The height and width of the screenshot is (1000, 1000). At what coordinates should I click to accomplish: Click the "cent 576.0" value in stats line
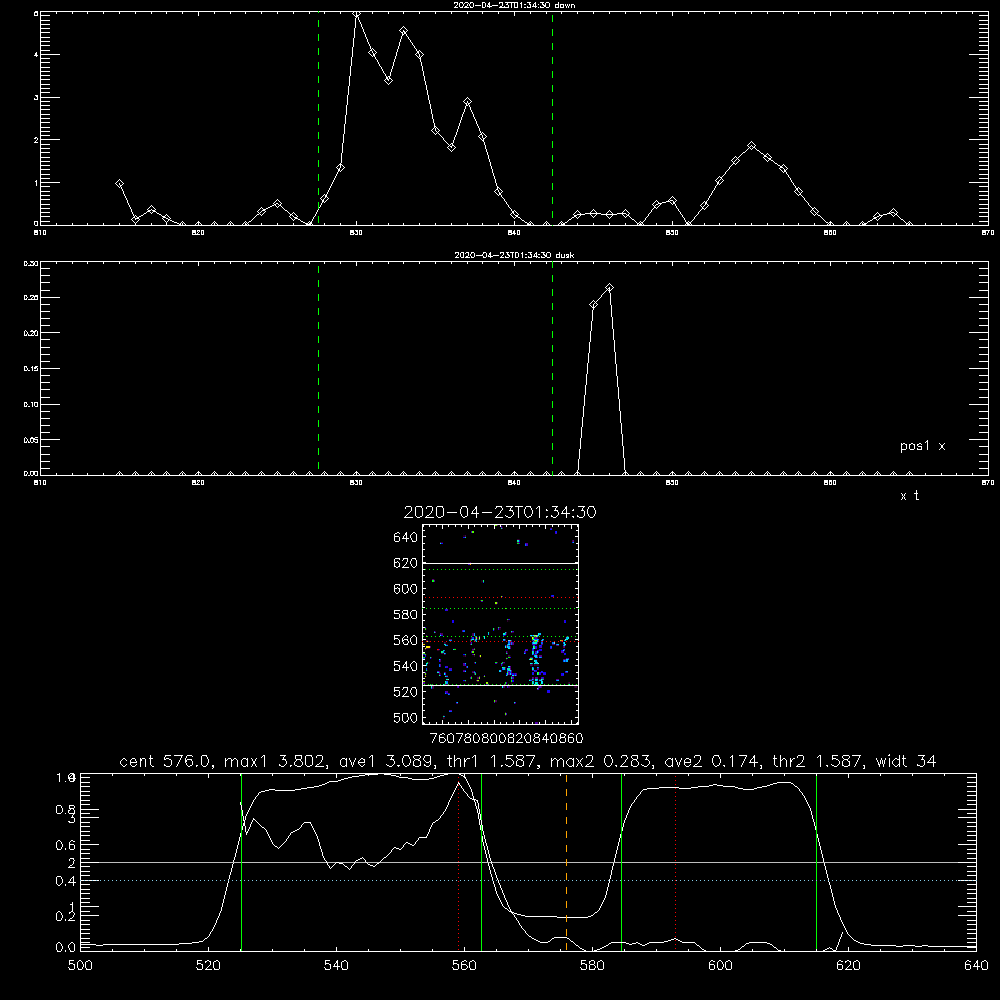coord(167,761)
